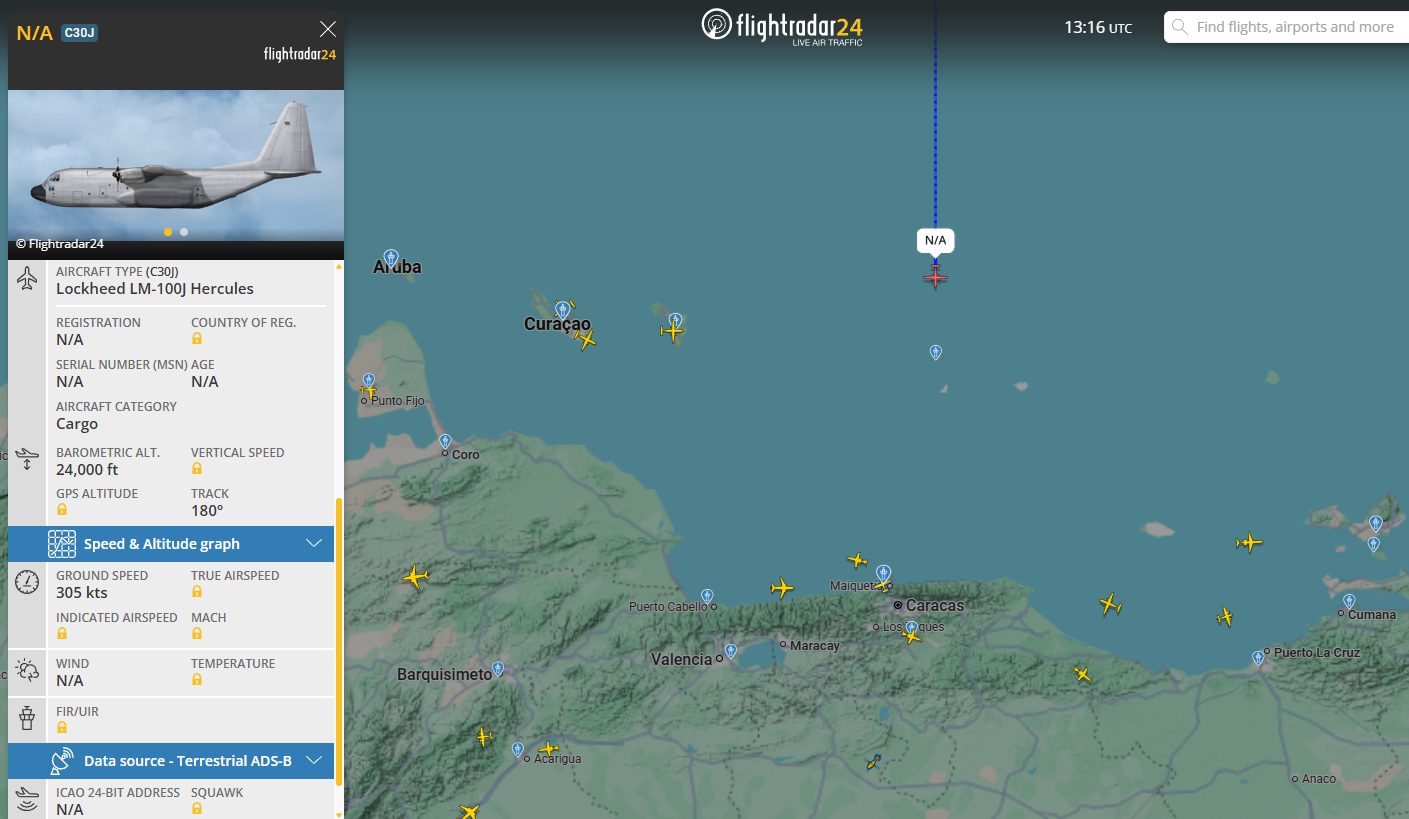Close the aircraft details panel
The height and width of the screenshot is (819, 1409).
[x=327, y=29]
